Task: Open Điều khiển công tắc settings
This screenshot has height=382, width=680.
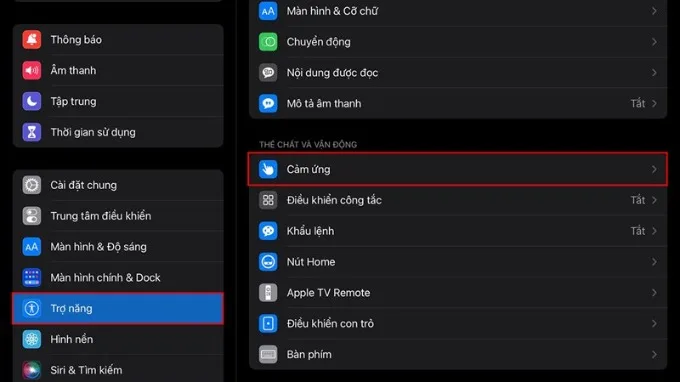Action: tap(458, 200)
